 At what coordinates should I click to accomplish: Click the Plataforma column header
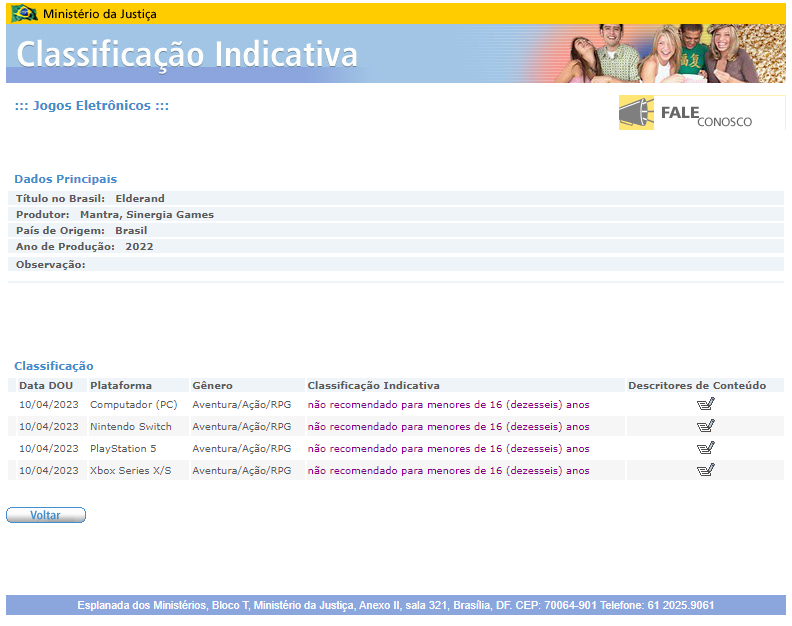pos(121,385)
